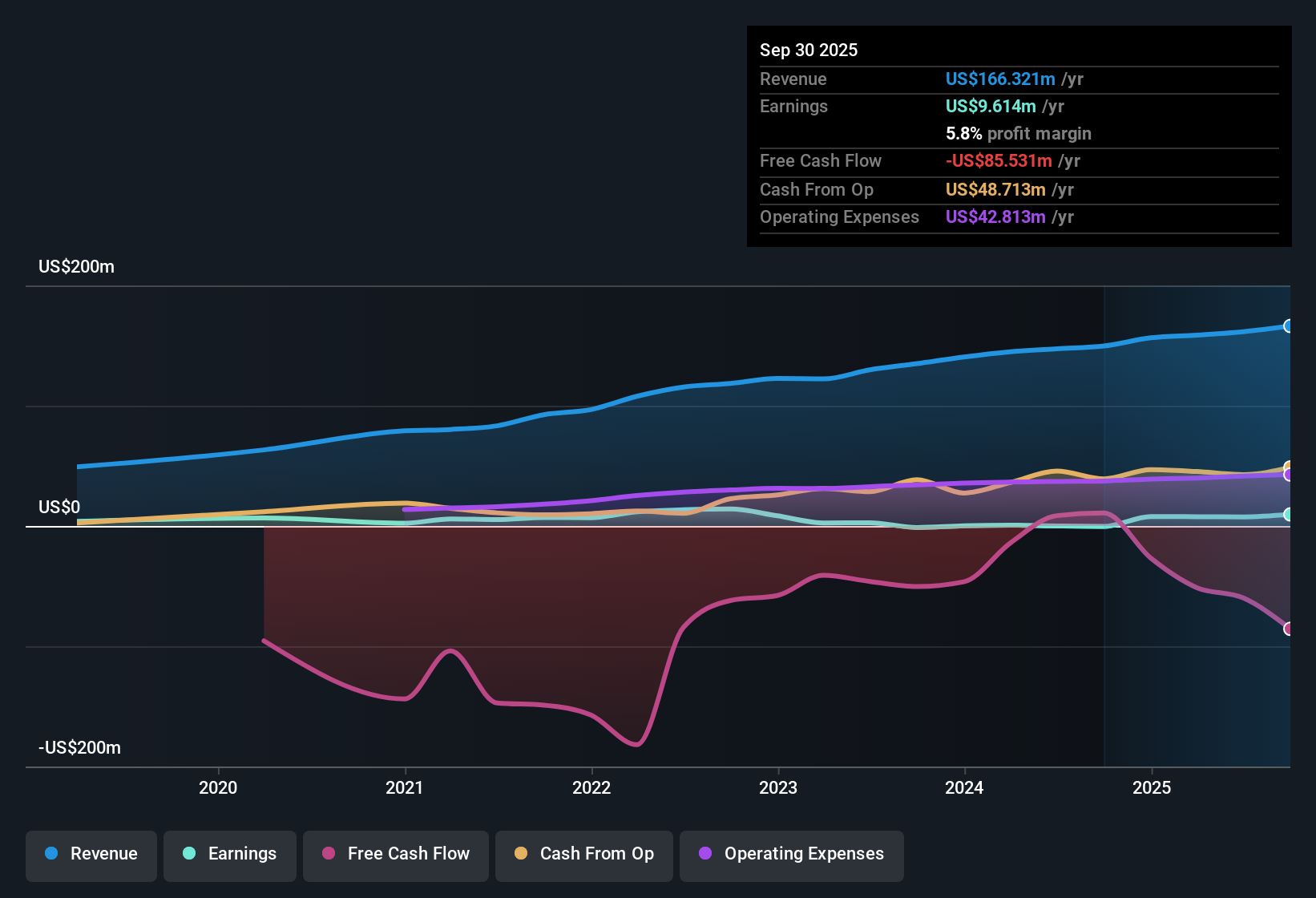Click the pink Free Cash Flow end-point marker
This screenshot has width=1316, height=898.
point(1289,629)
